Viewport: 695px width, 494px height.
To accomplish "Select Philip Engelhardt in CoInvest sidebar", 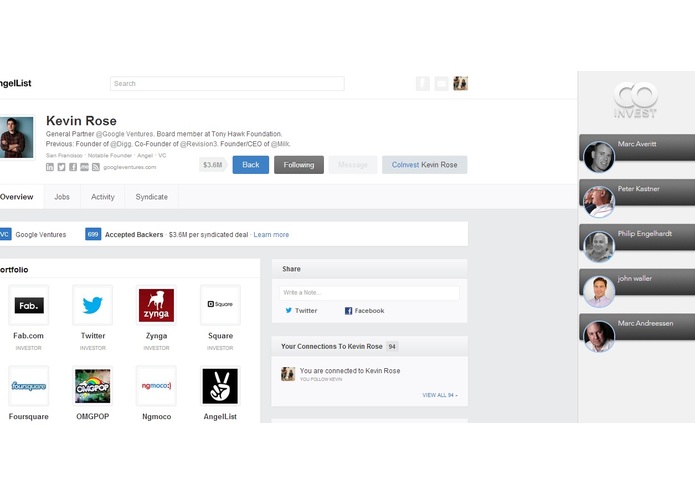I will coord(637,237).
